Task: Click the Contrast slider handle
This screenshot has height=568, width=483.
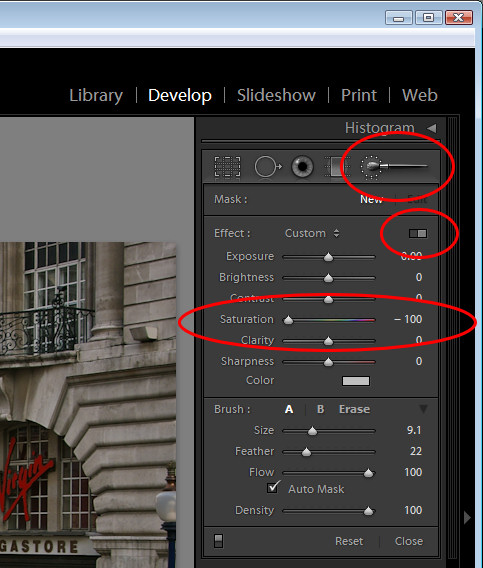Action: point(328,299)
